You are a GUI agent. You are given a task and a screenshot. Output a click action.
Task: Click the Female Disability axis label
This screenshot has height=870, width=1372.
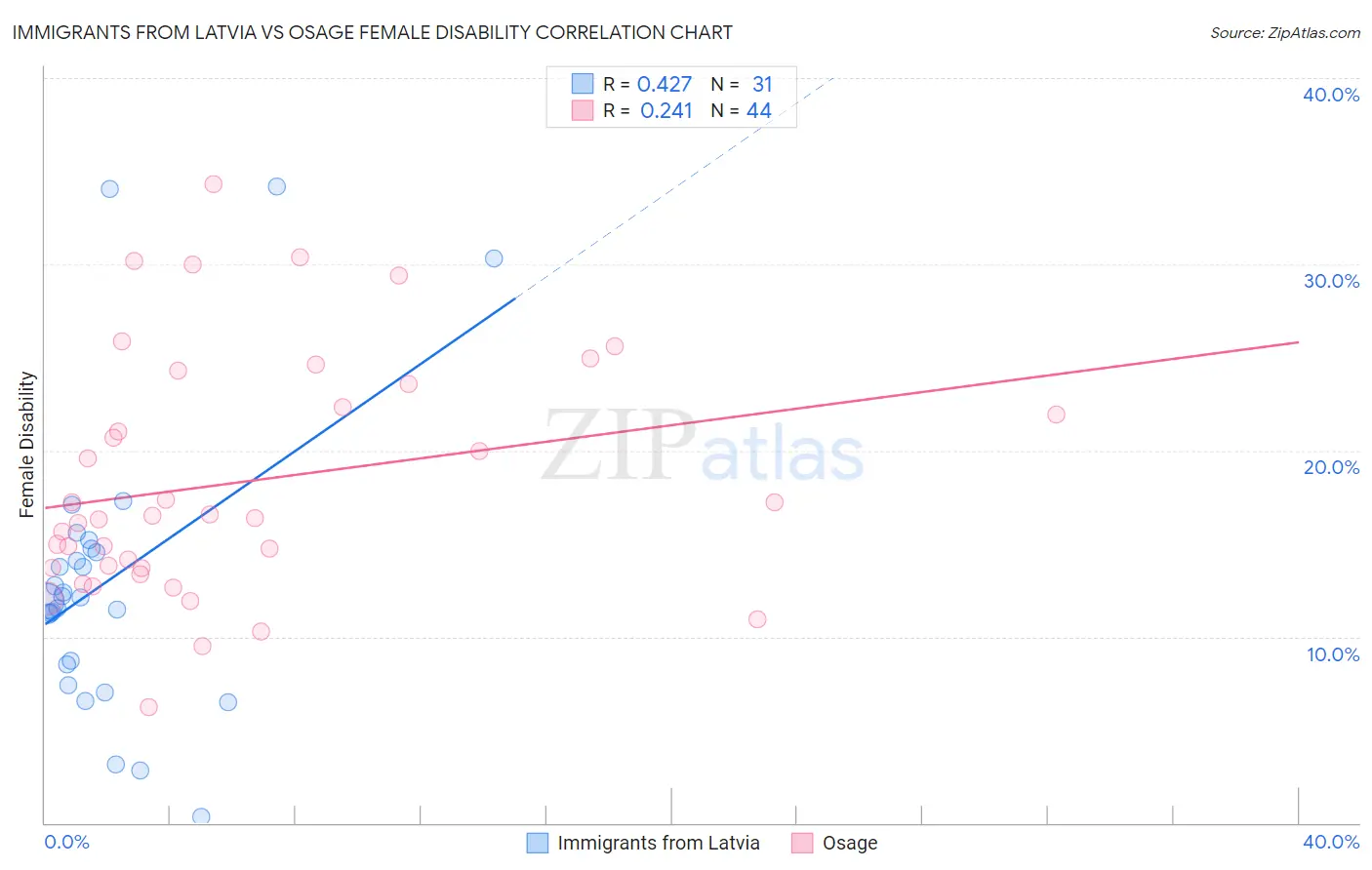coord(27,444)
